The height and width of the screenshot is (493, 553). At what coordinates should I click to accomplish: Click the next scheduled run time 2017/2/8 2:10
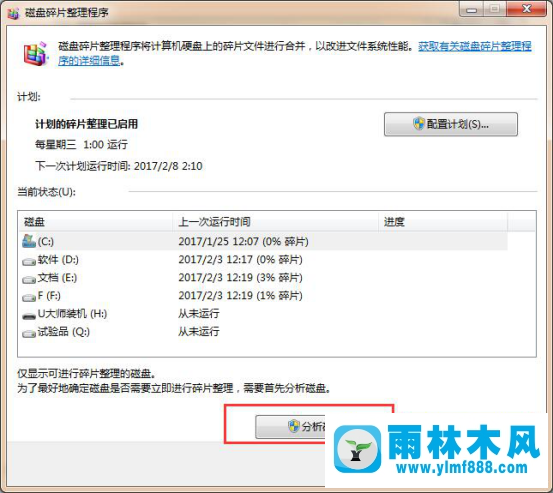168,166
